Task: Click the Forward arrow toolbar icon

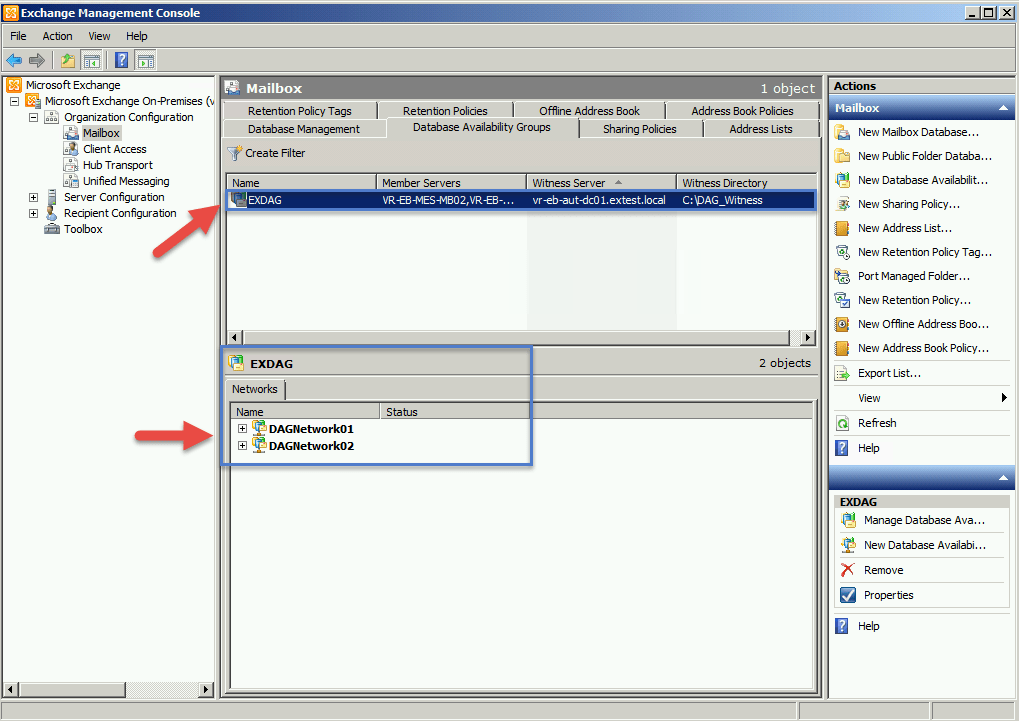Action: [x=37, y=60]
